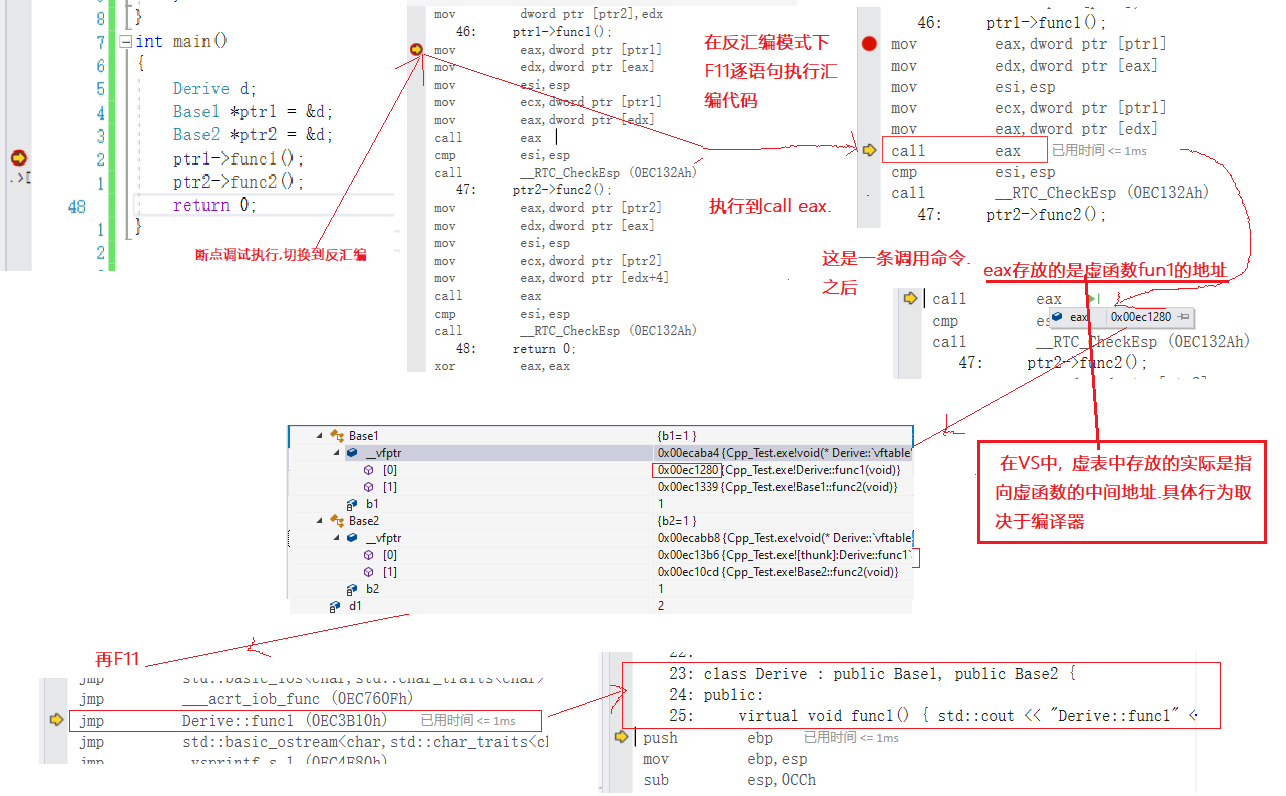Image resolution: width=1286 pixels, height=796 pixels.
Task: Click the Base1 class icon in watch tree
Action: pos(336,436)
